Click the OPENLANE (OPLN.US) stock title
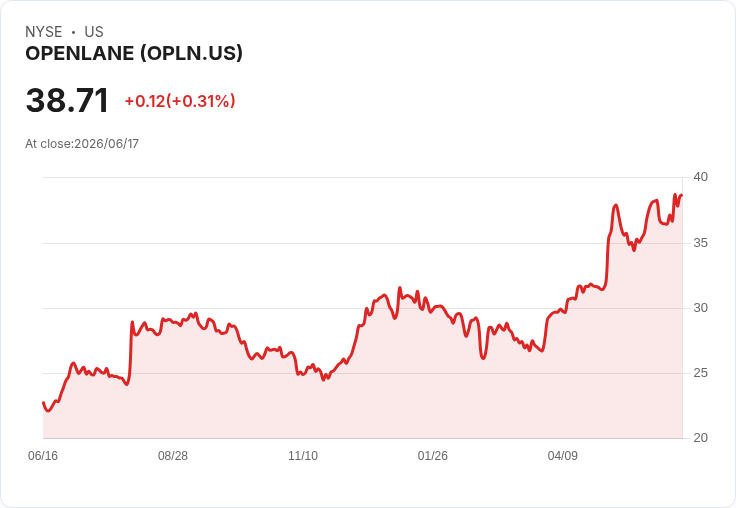The width and height of the screenshot is (736, 508). click(x=134, y=54)
